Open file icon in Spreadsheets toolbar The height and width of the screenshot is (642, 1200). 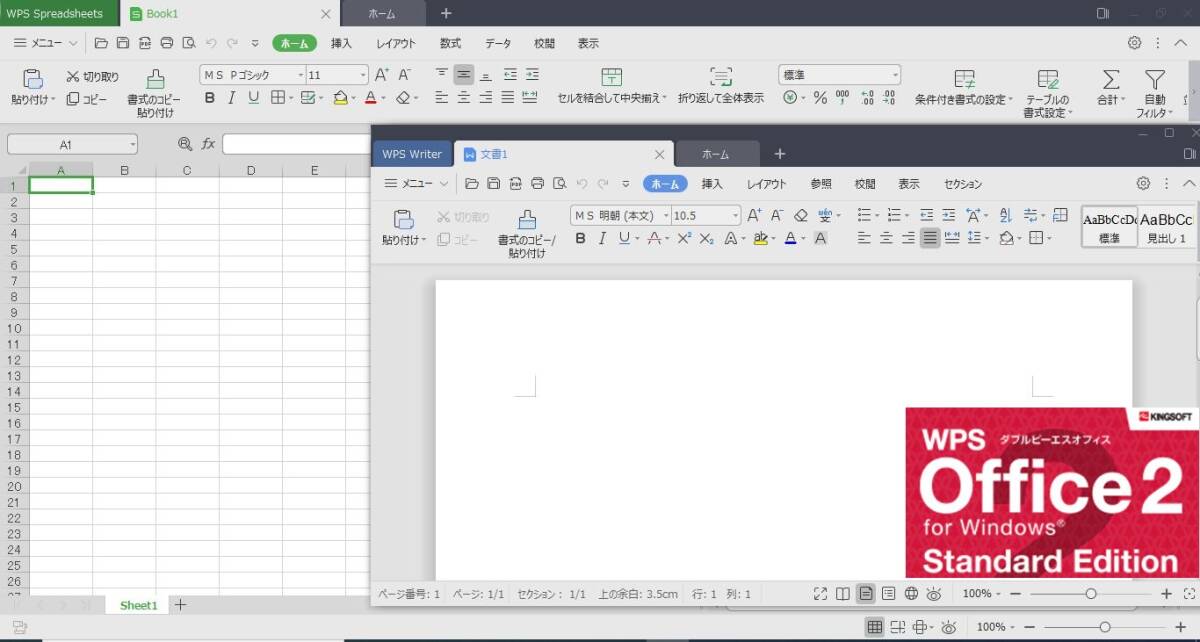click(101, 43)
